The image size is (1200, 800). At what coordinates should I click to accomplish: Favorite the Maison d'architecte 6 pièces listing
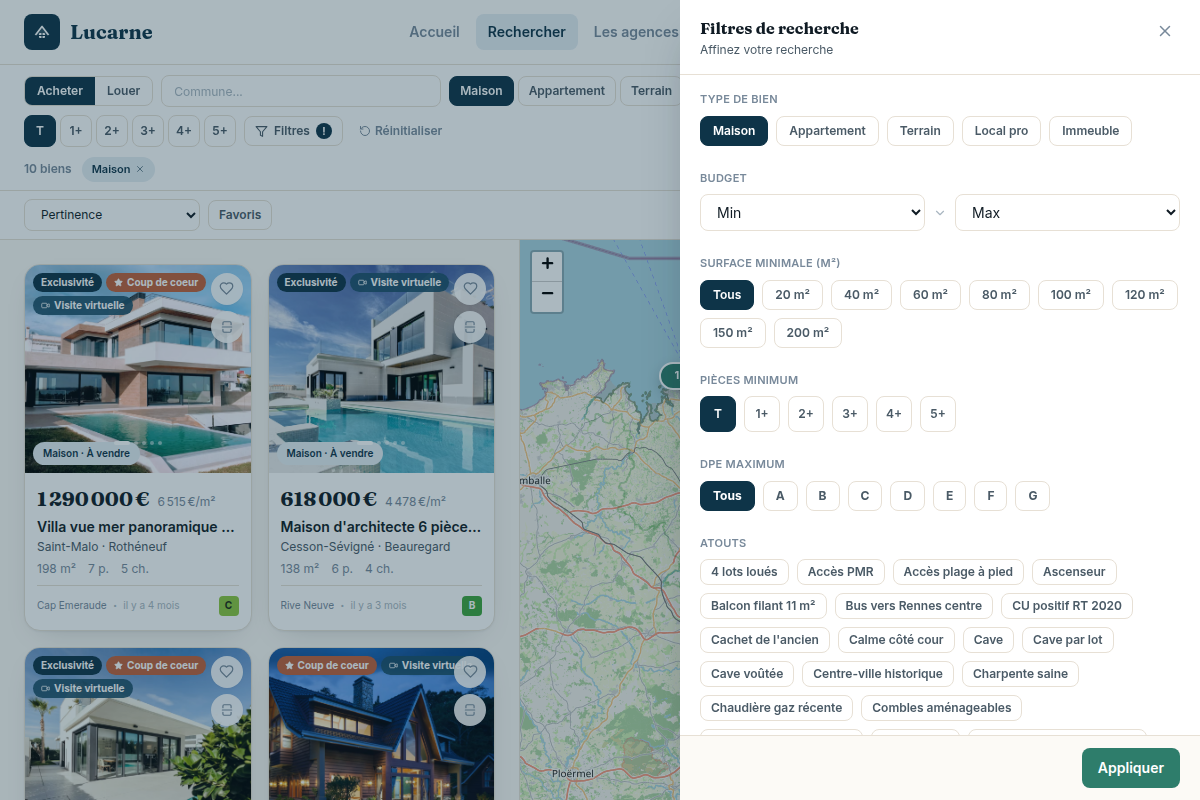(x=470, y=289)
